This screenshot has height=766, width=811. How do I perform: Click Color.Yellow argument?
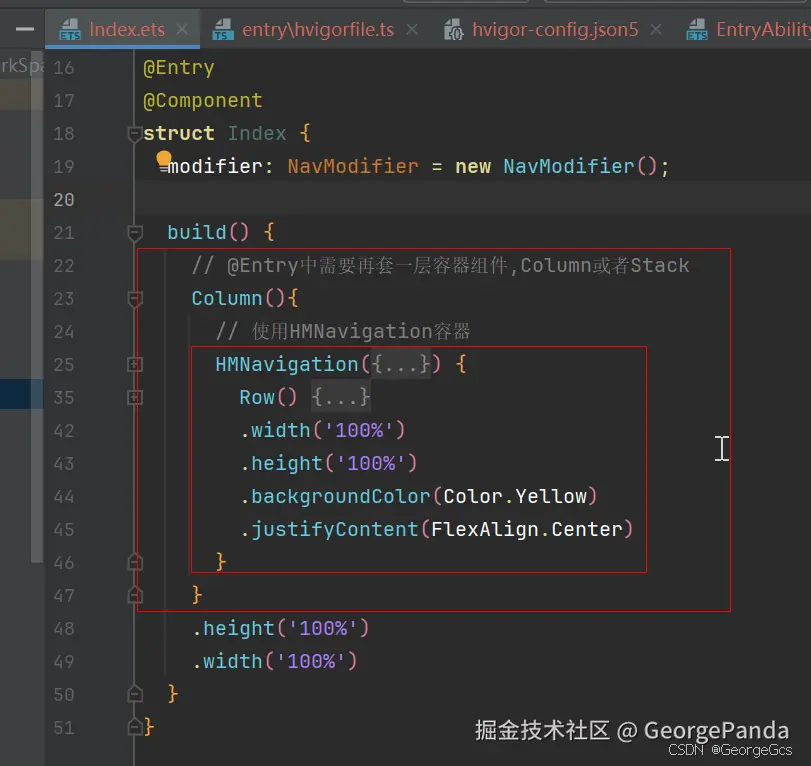tap(515, 497)
